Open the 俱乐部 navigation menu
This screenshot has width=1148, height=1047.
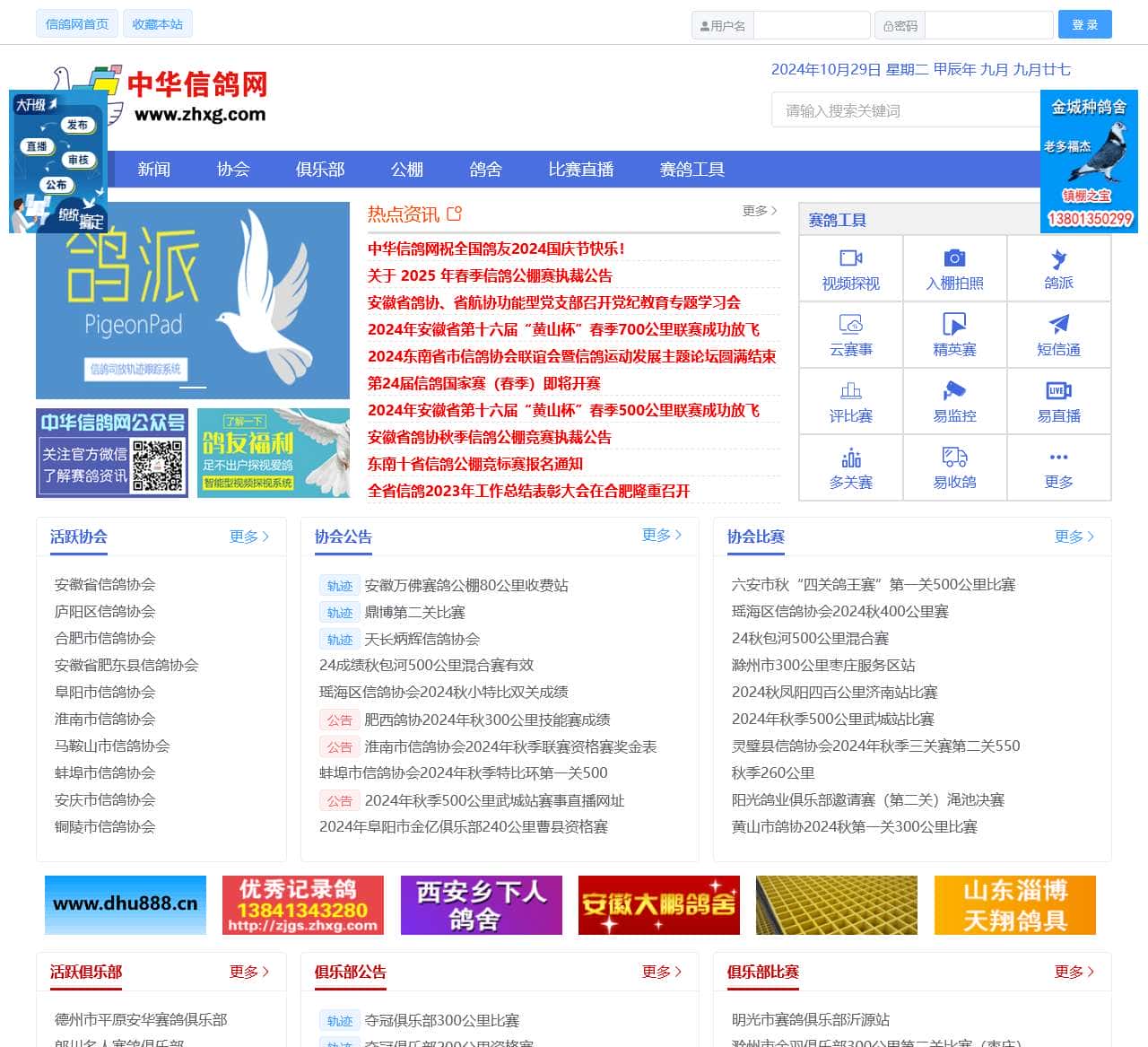tap(319, 169)
